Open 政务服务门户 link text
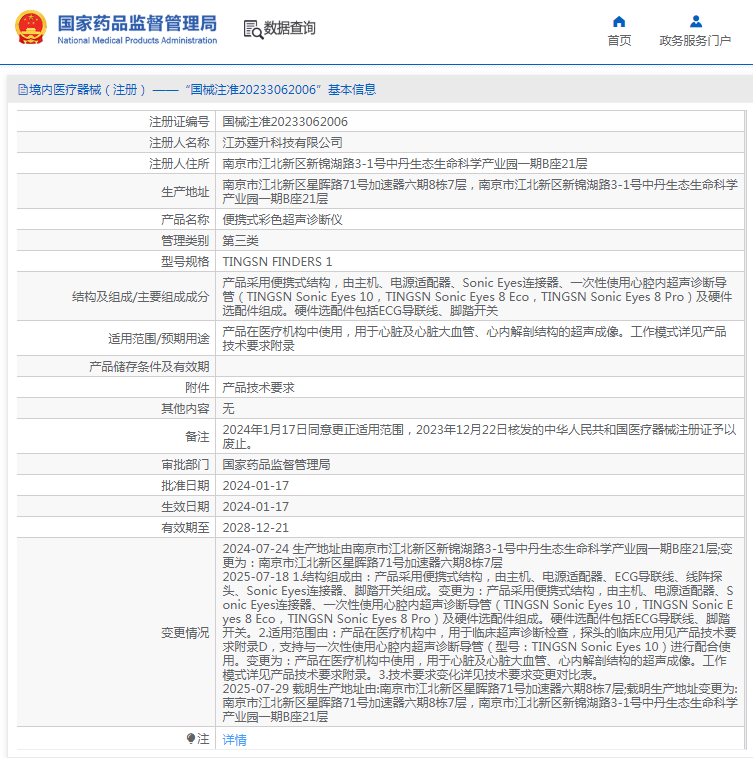 (695, 41)
